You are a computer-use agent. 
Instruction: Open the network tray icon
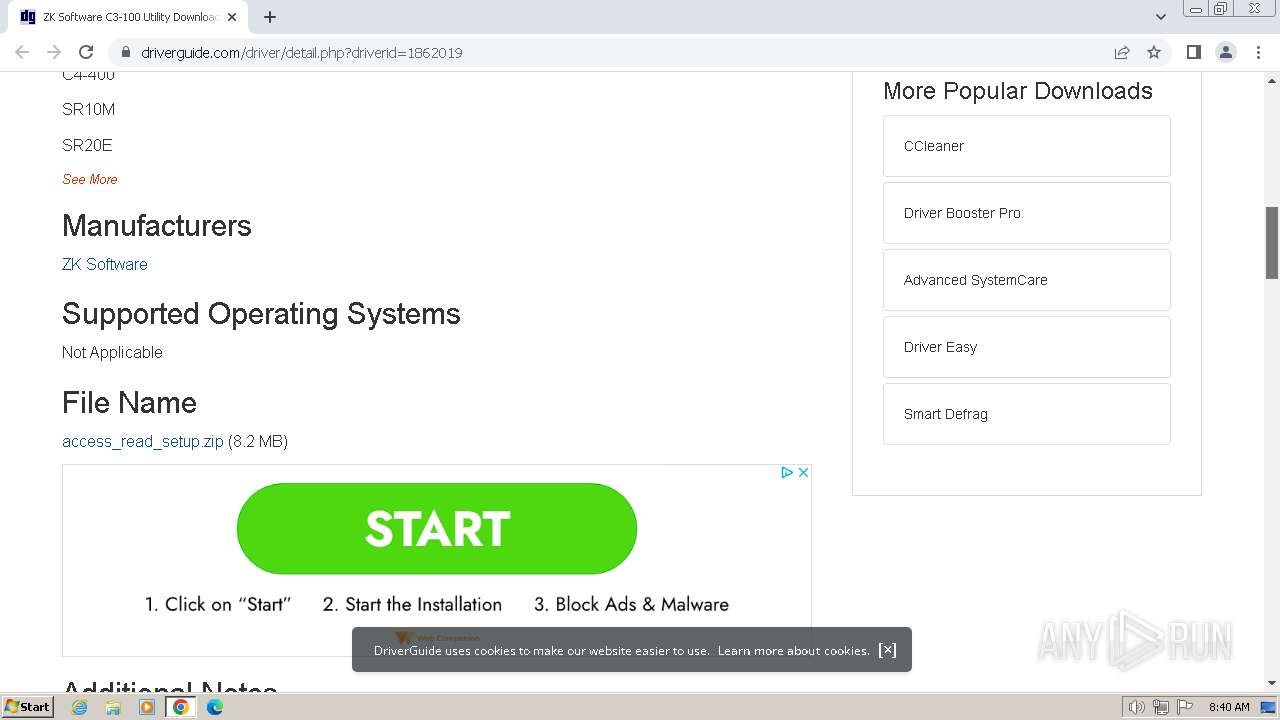coord(1161,707)
